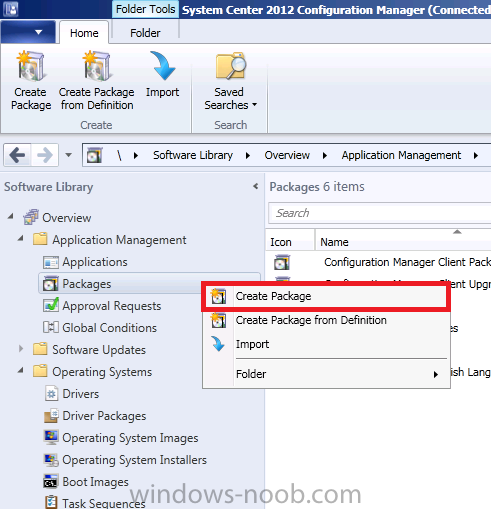Open Saved Searches dropdown arrow
491x509 pixels.
(255, 105)
